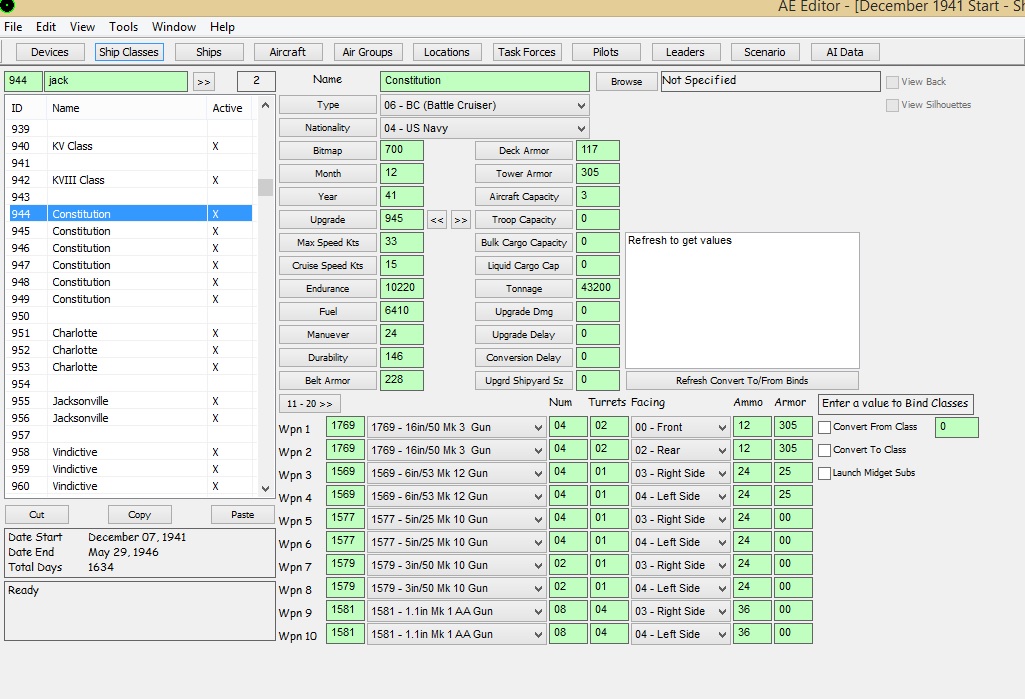Enable the View Back checkbox

click(892, 82)
